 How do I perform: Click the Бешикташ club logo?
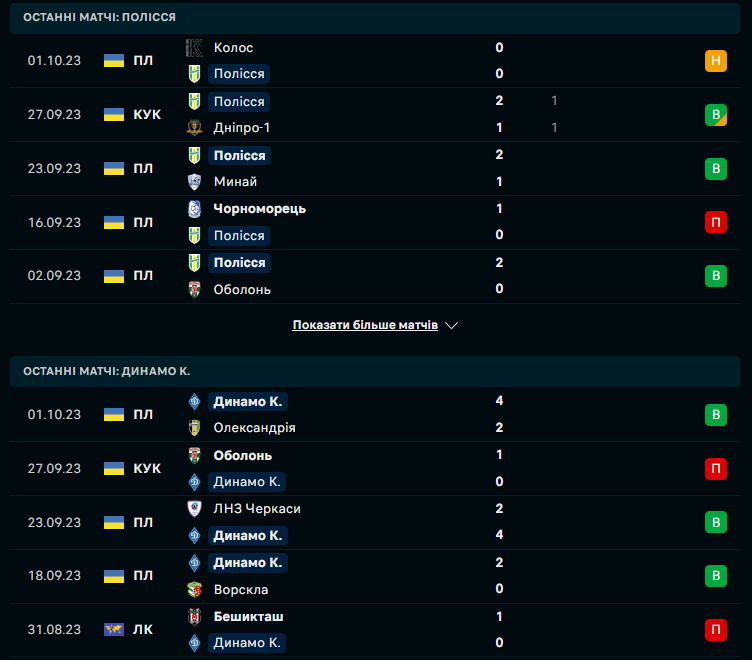195,617
